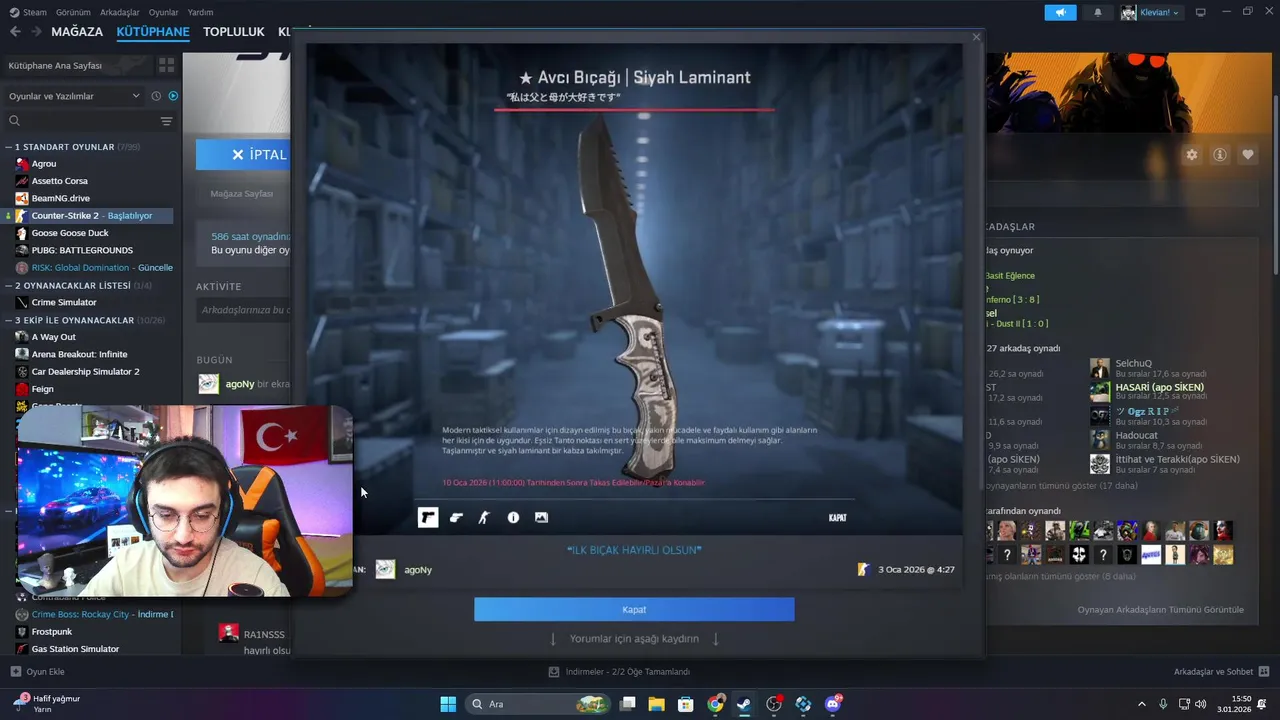Image resolution: width=1280 pixels, height=720 pixels.
Task: Switch to the MAĞAZA tab
Action: coord(77,32)
